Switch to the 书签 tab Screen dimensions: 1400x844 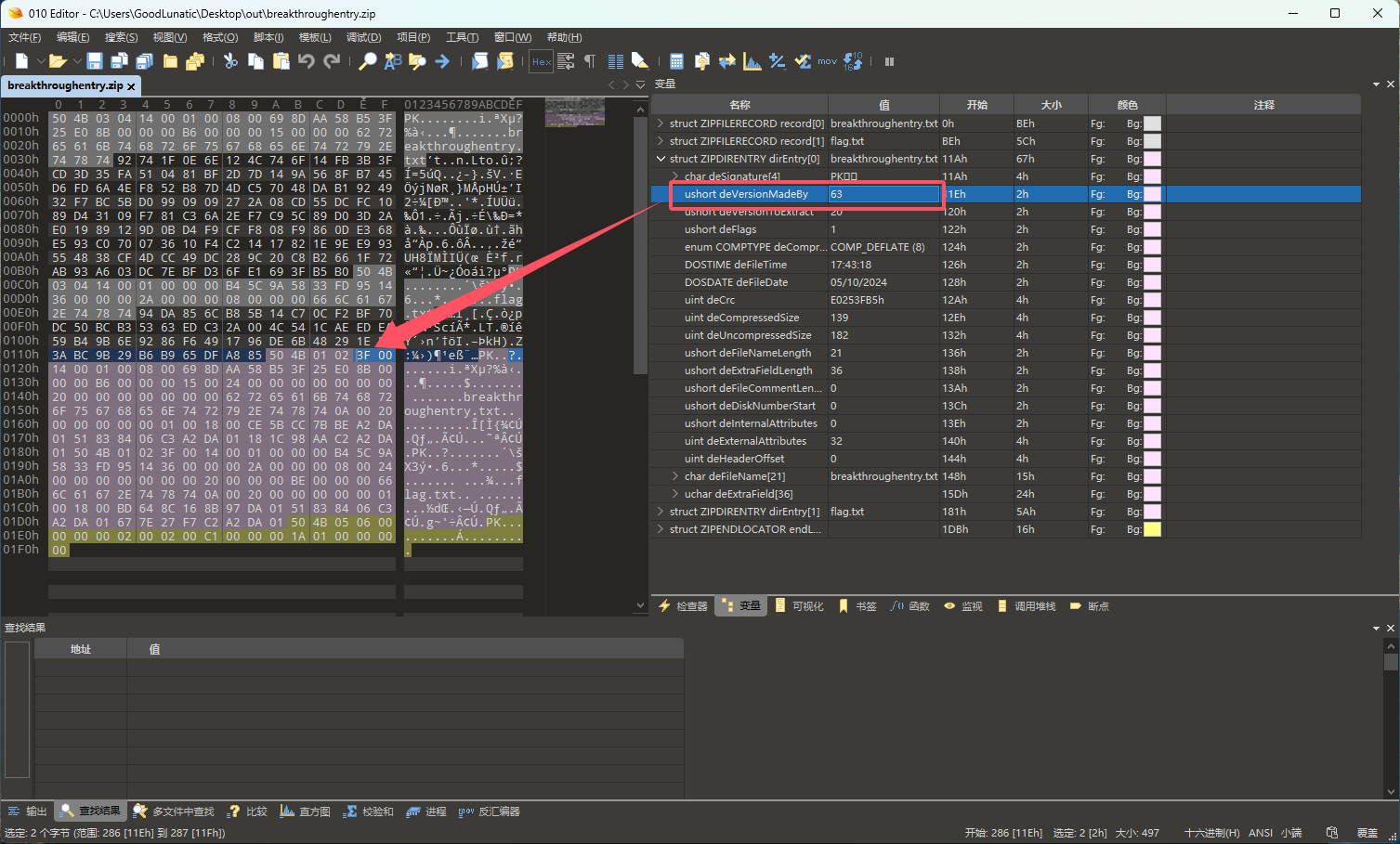tap(857, 606)
